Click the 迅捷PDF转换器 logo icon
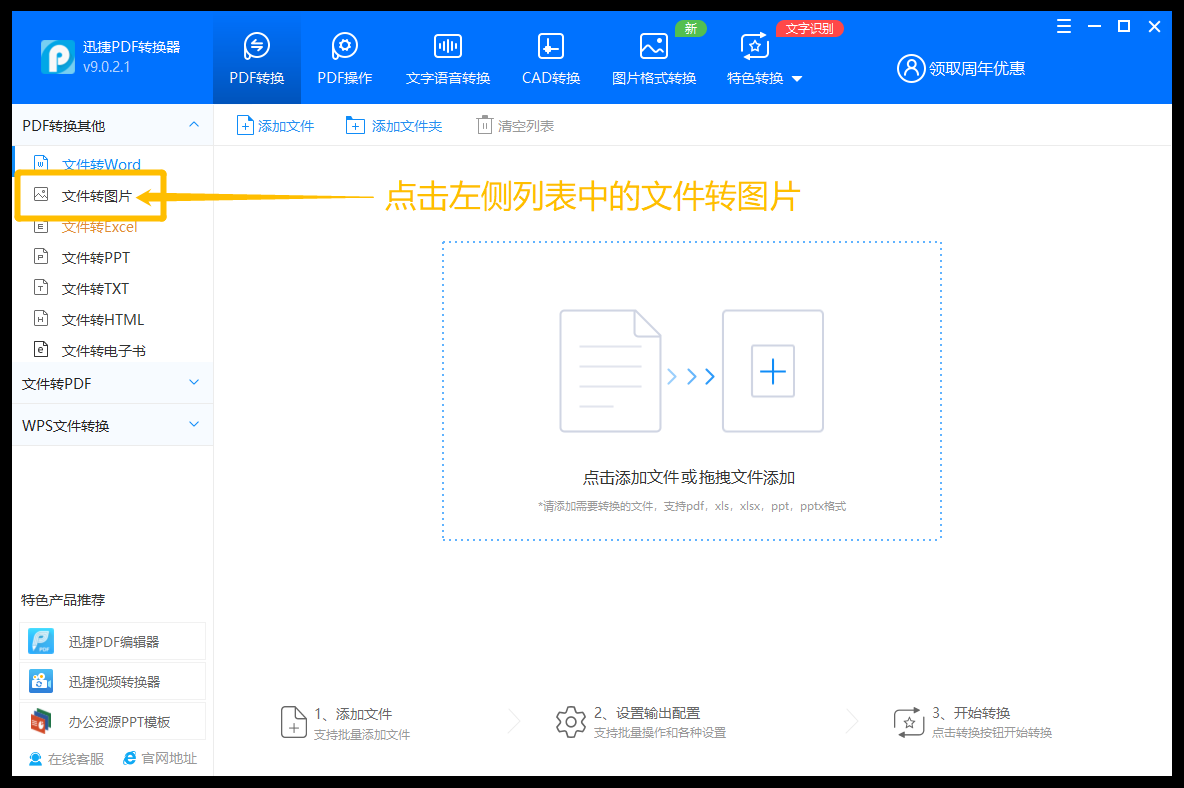This screenshot has width=1184, height=788. [58, 57]
